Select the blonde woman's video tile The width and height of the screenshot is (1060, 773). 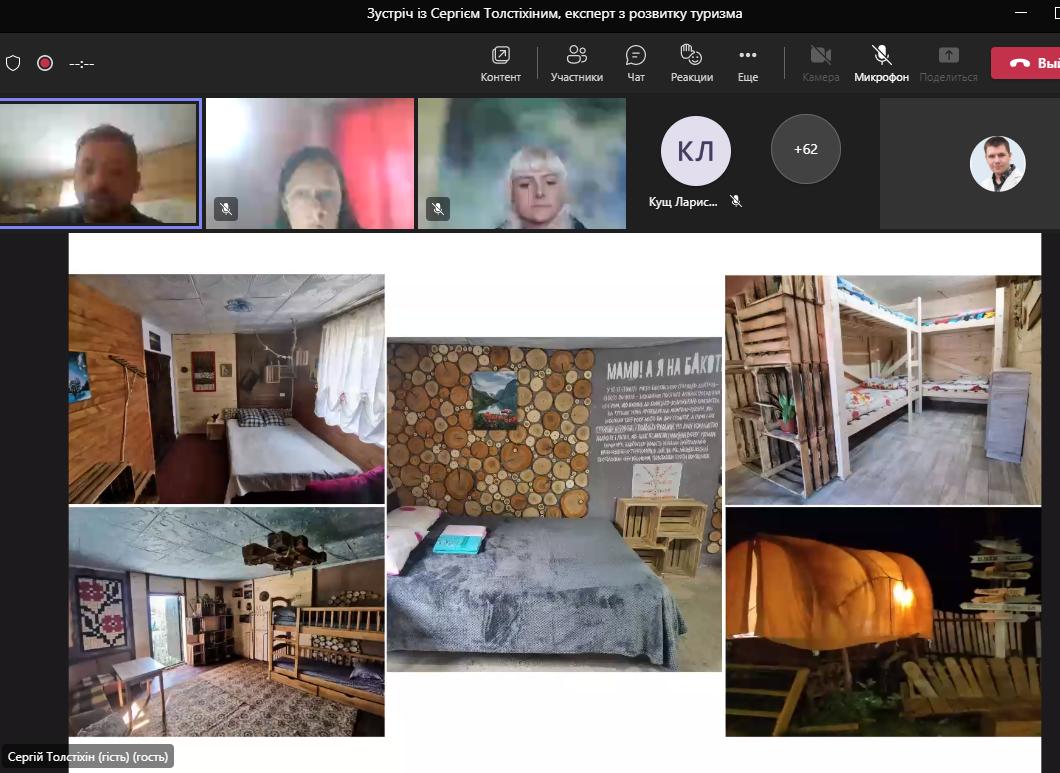click(521, 164)
